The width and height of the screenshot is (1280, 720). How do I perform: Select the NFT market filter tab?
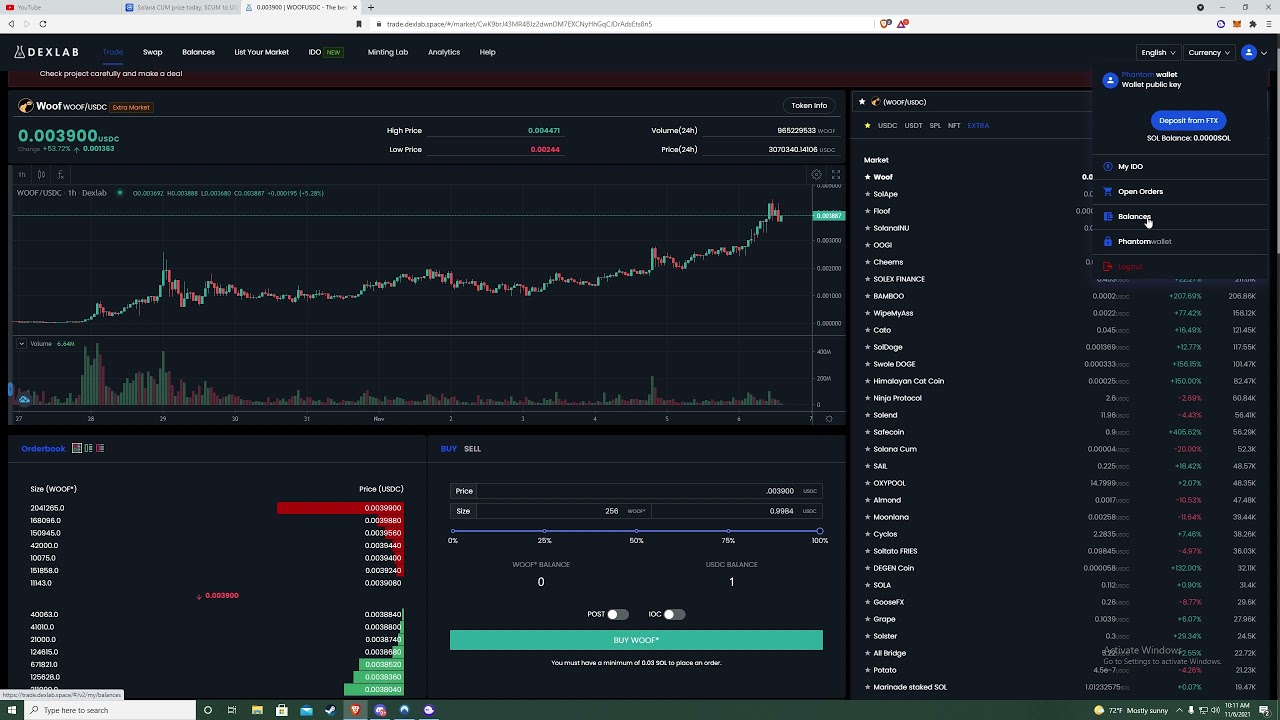[954, 126]
